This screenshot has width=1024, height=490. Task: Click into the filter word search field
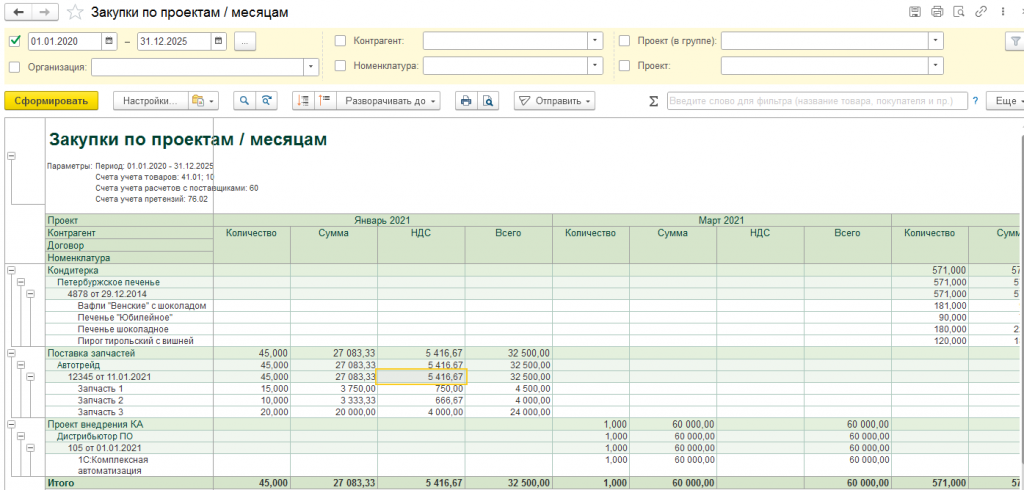(x=815, y=101)
